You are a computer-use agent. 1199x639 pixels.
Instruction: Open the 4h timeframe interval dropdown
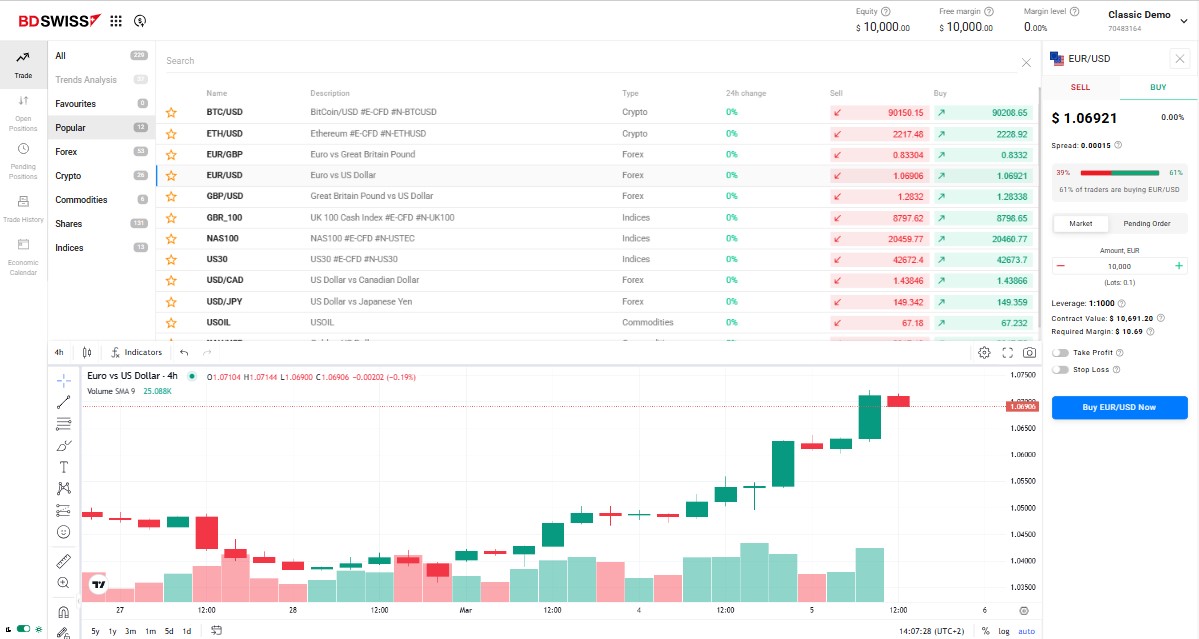pyautogui.click(x=59, y=352)
